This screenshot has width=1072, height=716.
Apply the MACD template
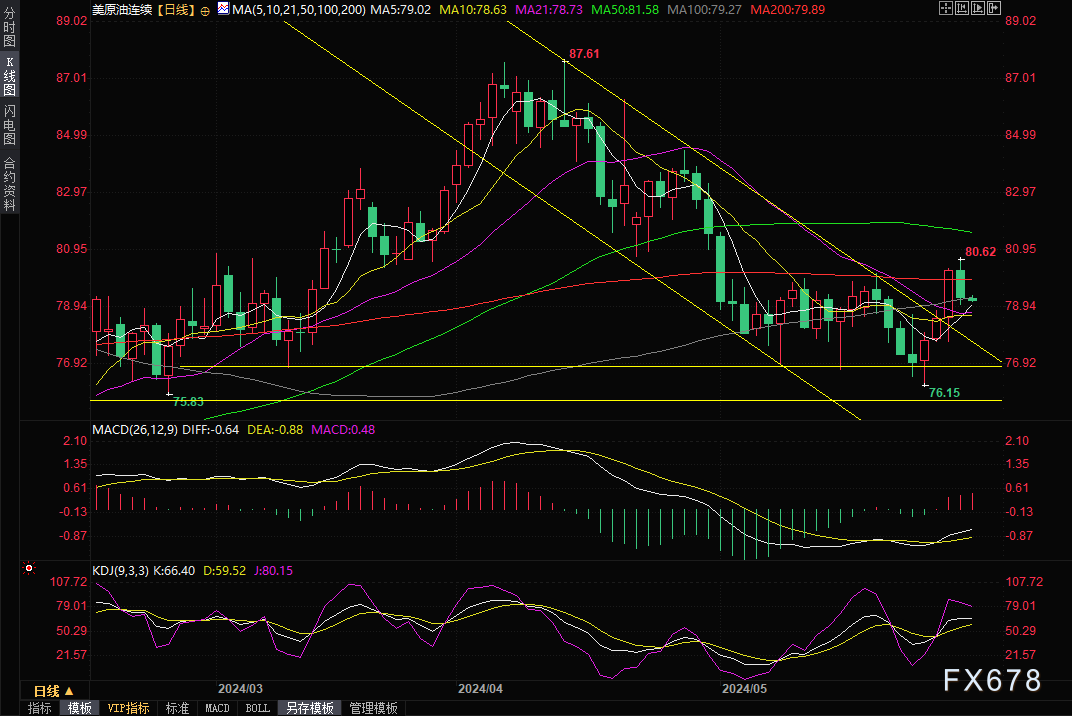click(217, 708)
